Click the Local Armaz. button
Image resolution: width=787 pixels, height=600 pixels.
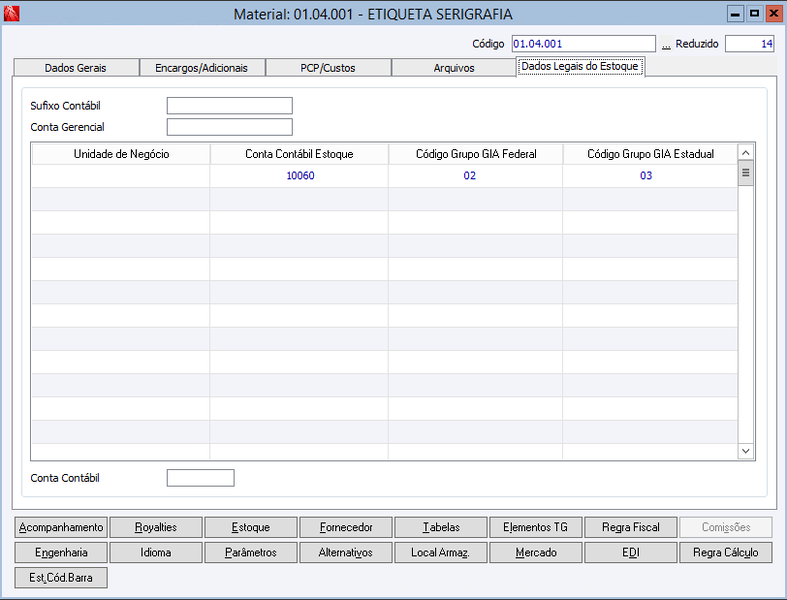point(441,552)
